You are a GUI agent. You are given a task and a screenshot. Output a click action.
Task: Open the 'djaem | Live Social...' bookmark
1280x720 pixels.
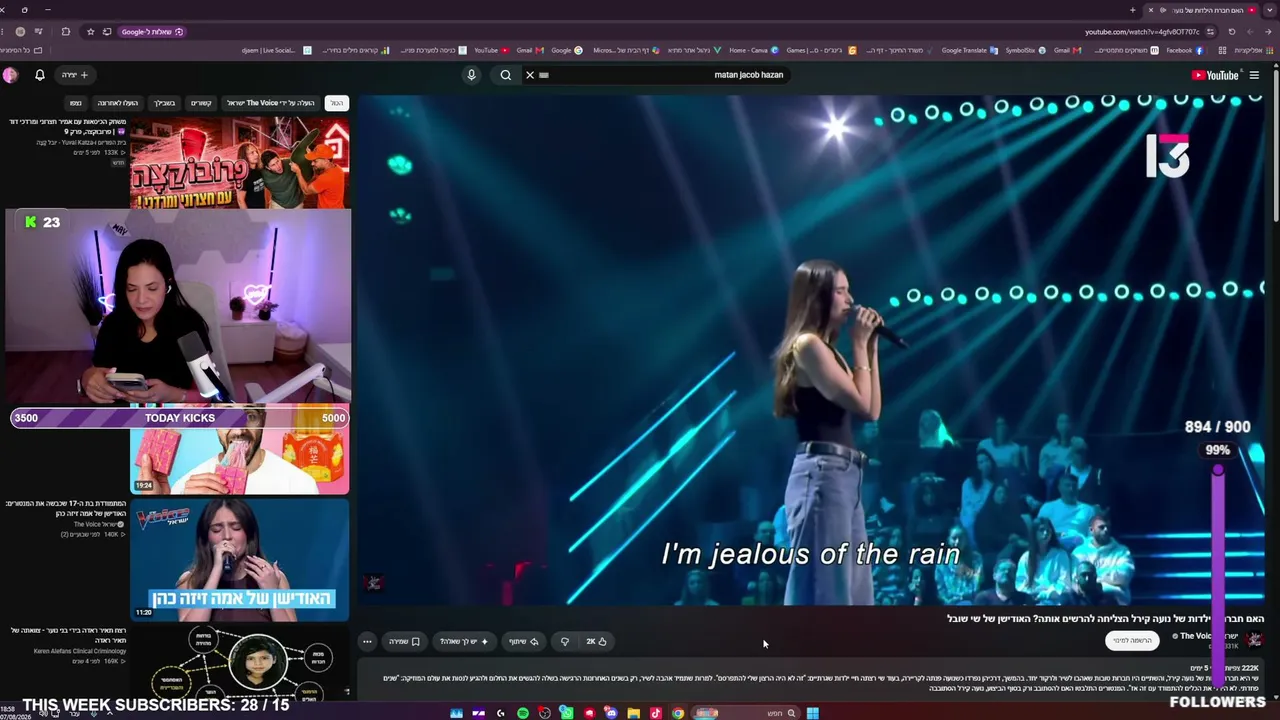(x=276, y=50)
